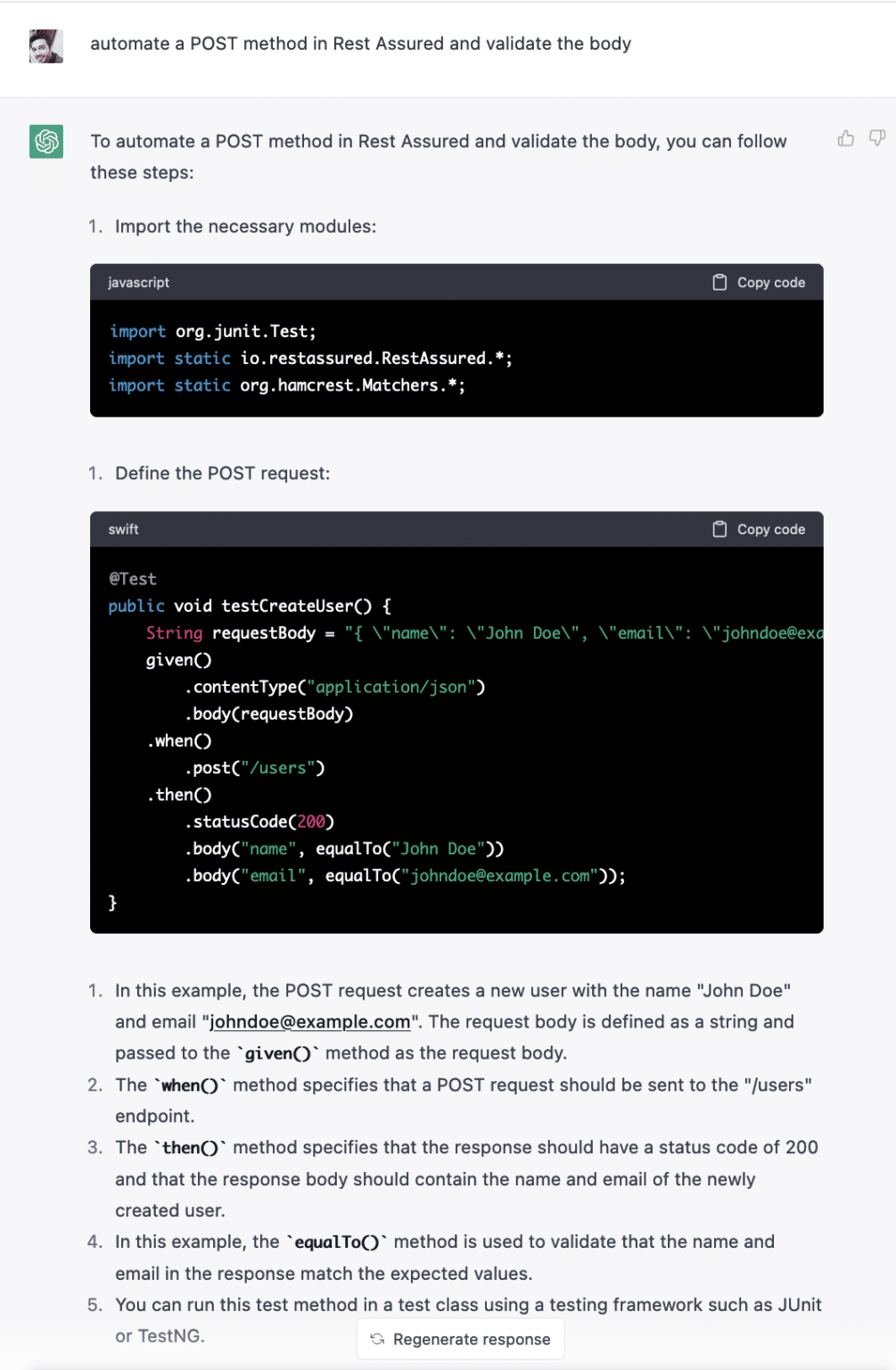Click clipboard icon in javascript code block
The height and width of the screenshot is (1370, 896).
pyautogui.click(x=719, y=282)
